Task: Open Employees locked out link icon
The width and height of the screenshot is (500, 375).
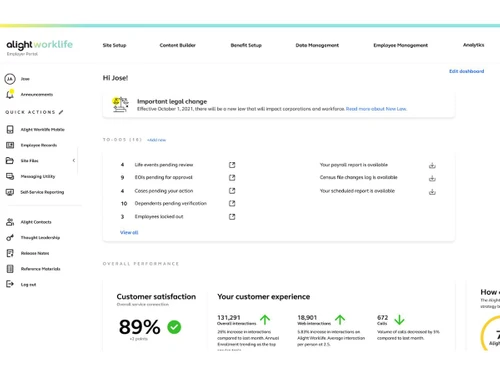Action: pyautogui.click(x=232, y=217)
